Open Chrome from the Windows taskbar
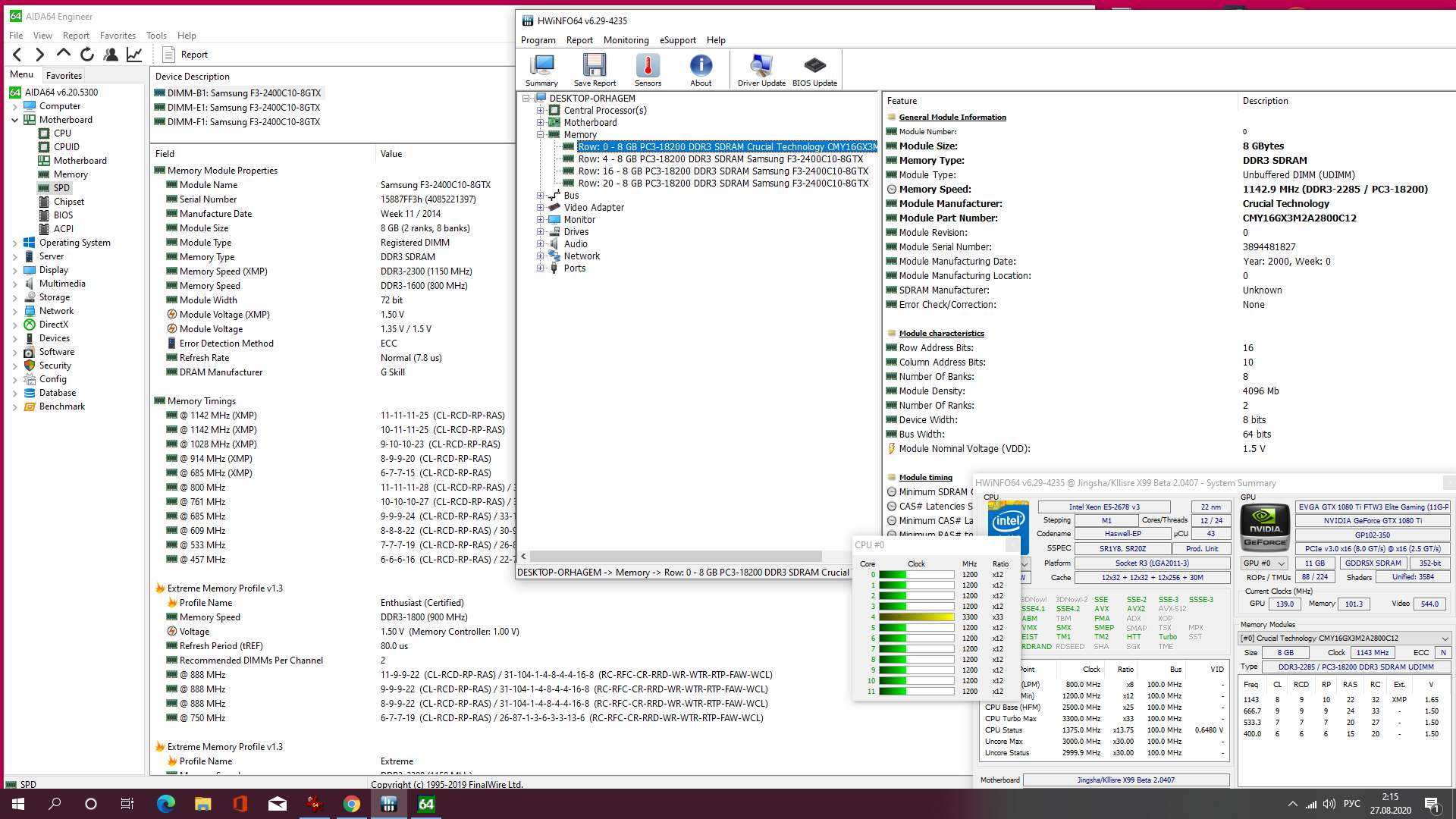The image size is (1456, 819). (352, 804)
